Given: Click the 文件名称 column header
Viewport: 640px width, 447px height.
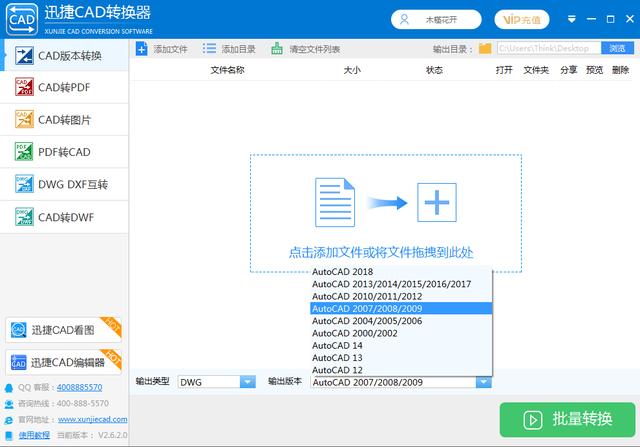Looking at the screenshot, I should click(227, 70).
